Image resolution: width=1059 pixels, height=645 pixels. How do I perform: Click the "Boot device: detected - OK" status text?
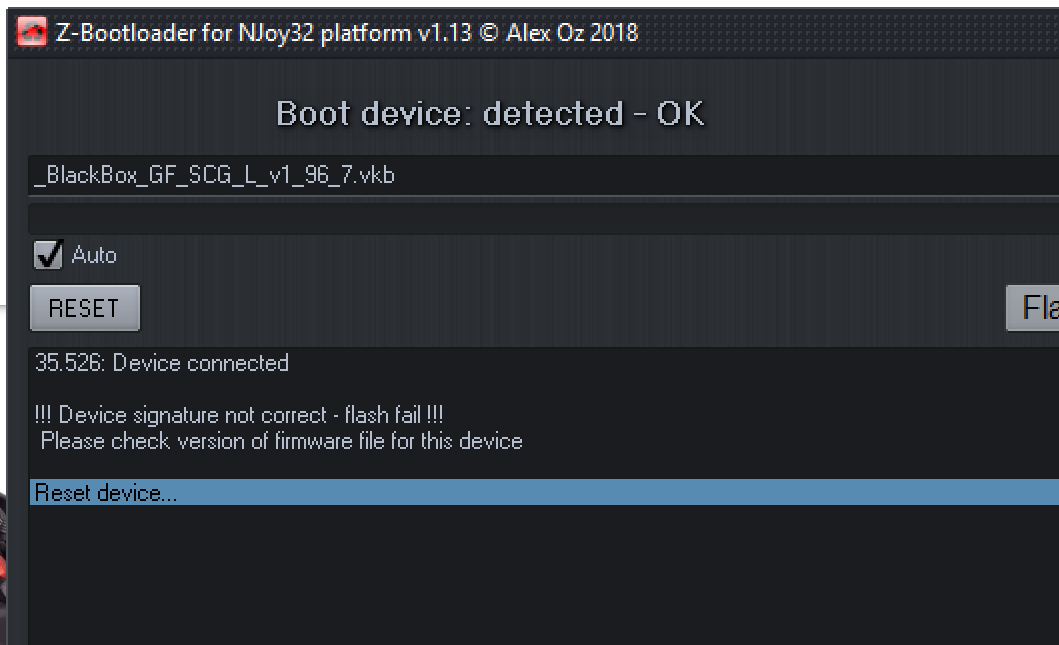coord(490,114)
